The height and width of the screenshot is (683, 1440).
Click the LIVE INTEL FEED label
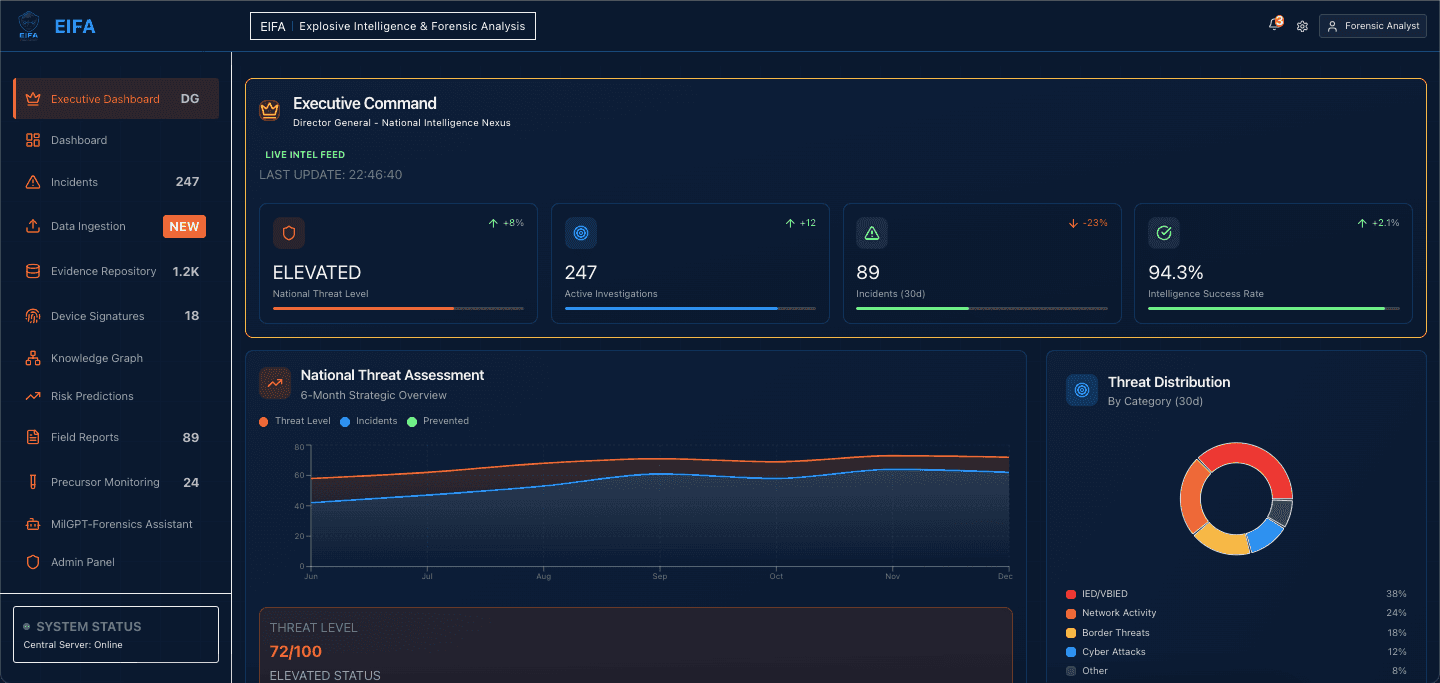click(x=305, y=155)
